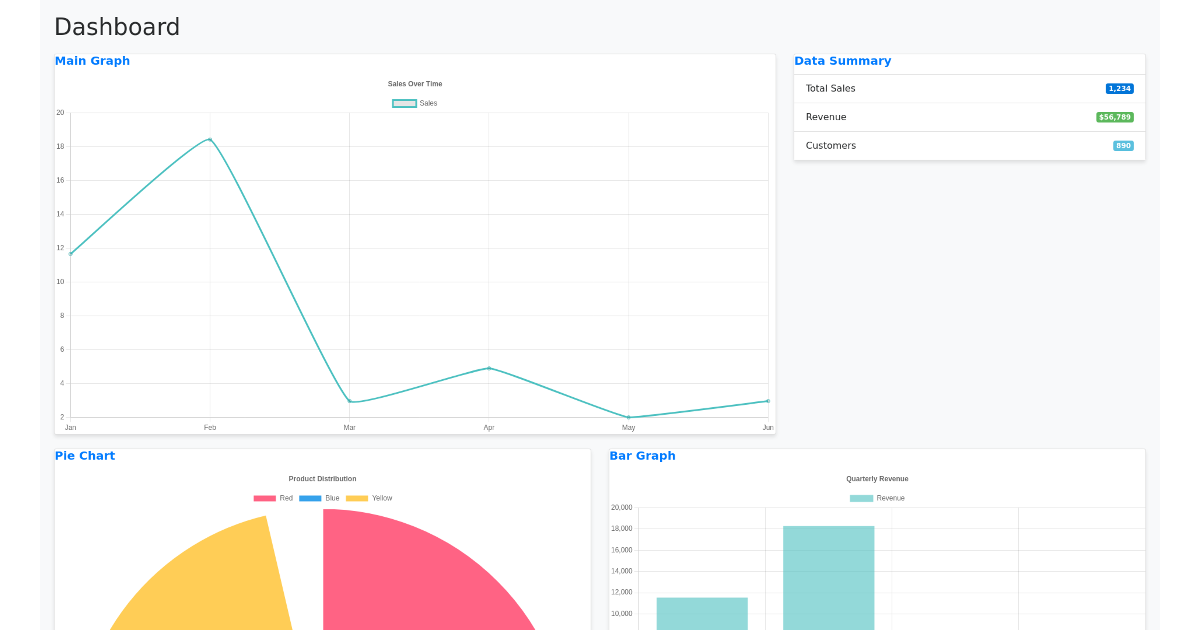Screen dimensions: 1200x630
Task: Click the 890 Customers badge
Action: [x=1124, y=145]
